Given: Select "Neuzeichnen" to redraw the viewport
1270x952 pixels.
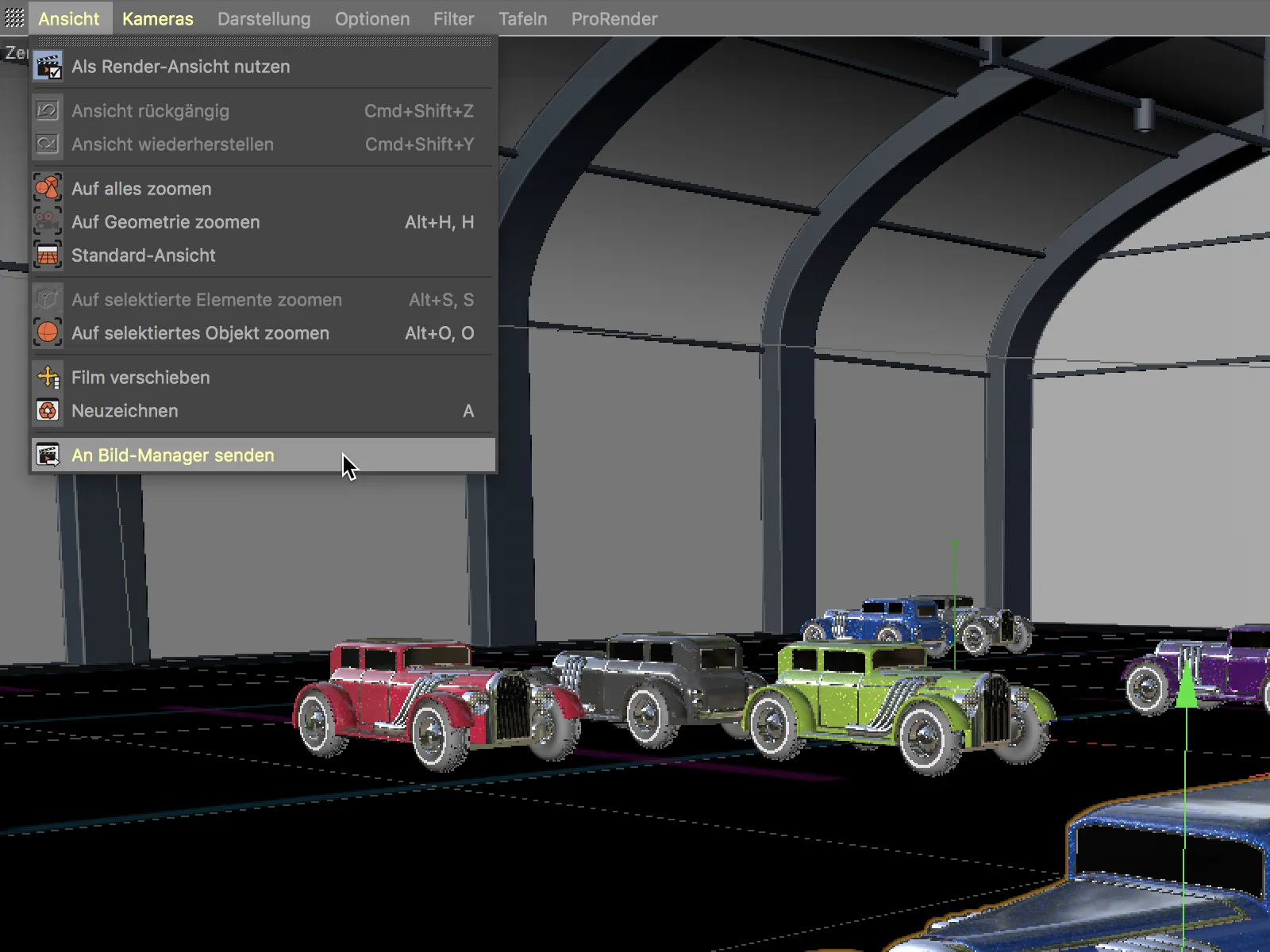Looking at the screenshot, I should 125,411.
